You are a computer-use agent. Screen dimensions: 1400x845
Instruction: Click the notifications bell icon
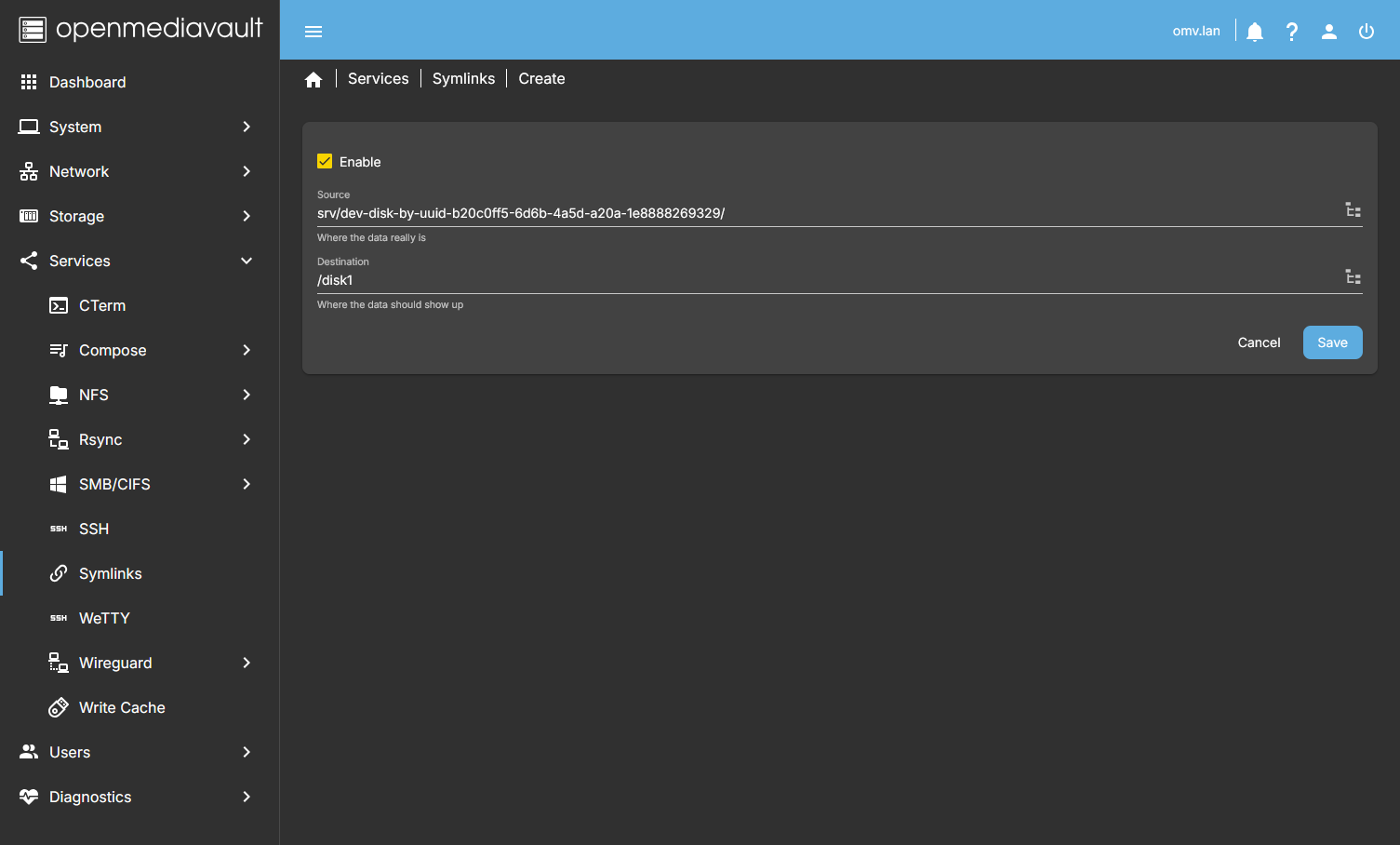pyautogui.click(x=1254, y=31)
